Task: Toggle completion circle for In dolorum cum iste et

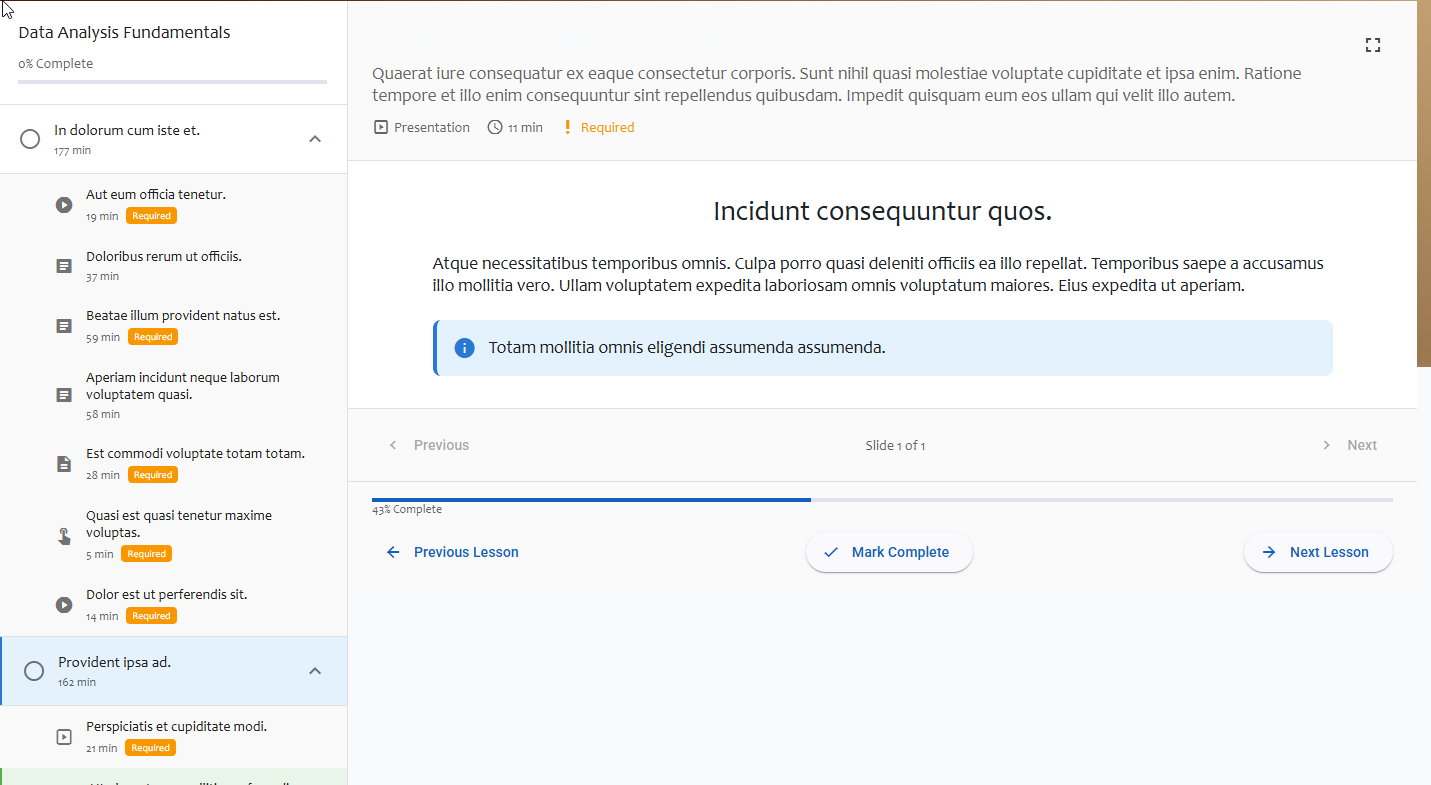Action: point(30,139)
